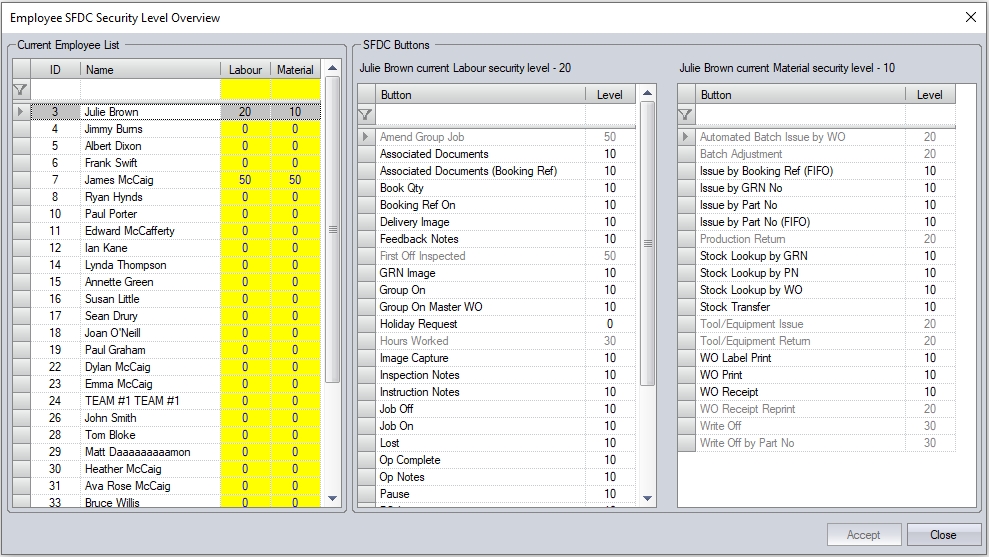Select the Holiday Request button row
Viewport: 989px width, 557px height.
(418, 324)
